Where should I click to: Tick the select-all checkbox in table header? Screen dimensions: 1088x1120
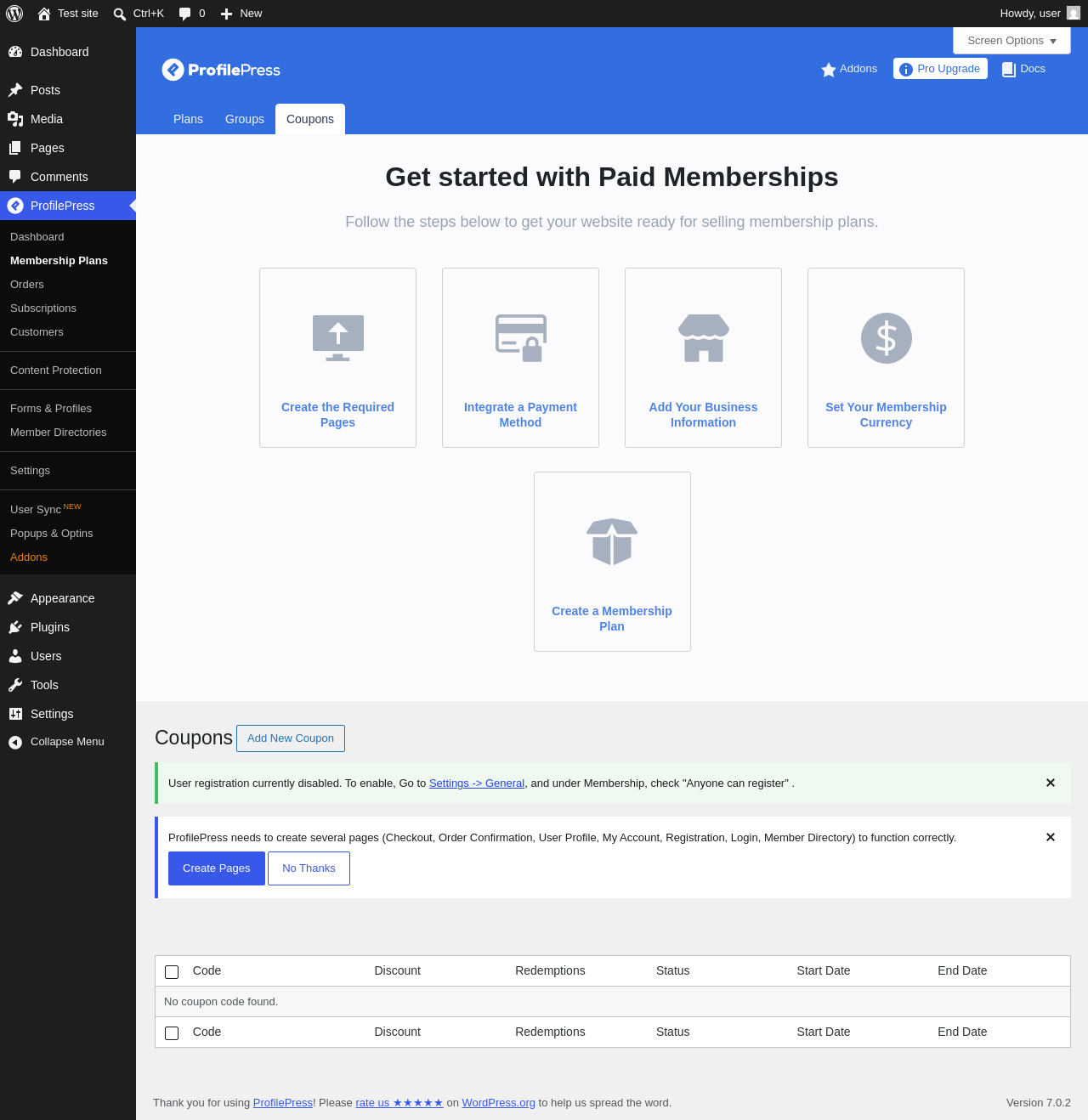[x=172, y=972]
